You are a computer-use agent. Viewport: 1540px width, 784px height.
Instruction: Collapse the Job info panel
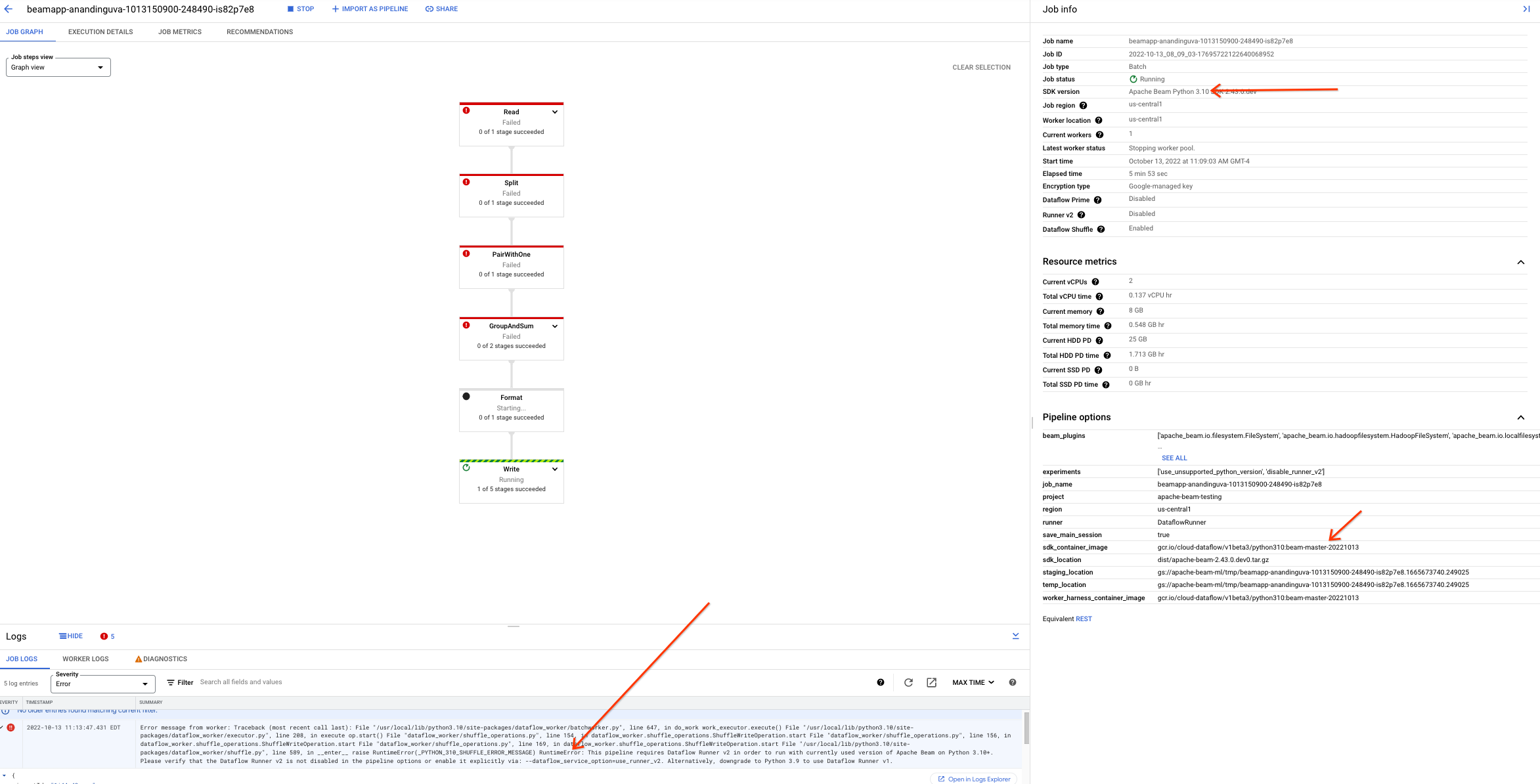[x=1526, y=9]
